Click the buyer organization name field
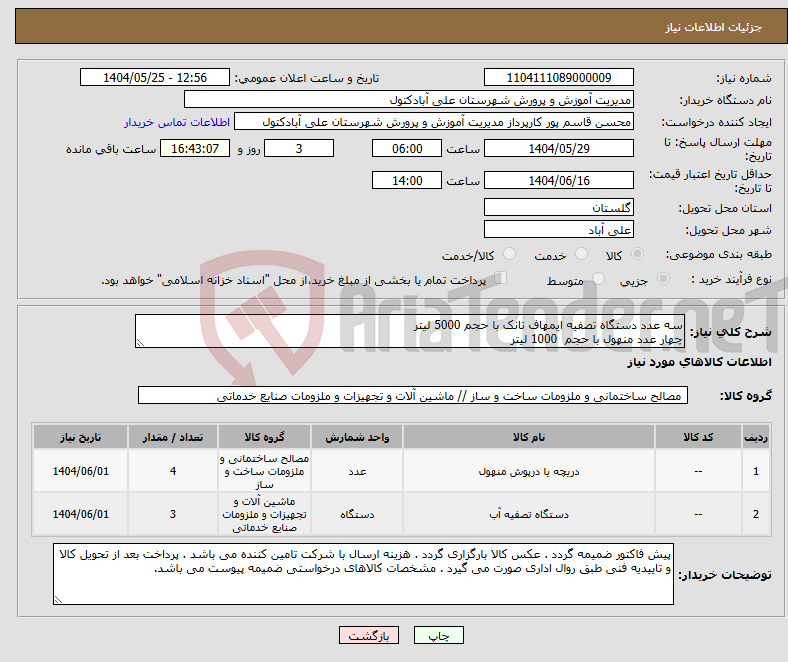This screenshot has height=662, width=788. [409, 100]
